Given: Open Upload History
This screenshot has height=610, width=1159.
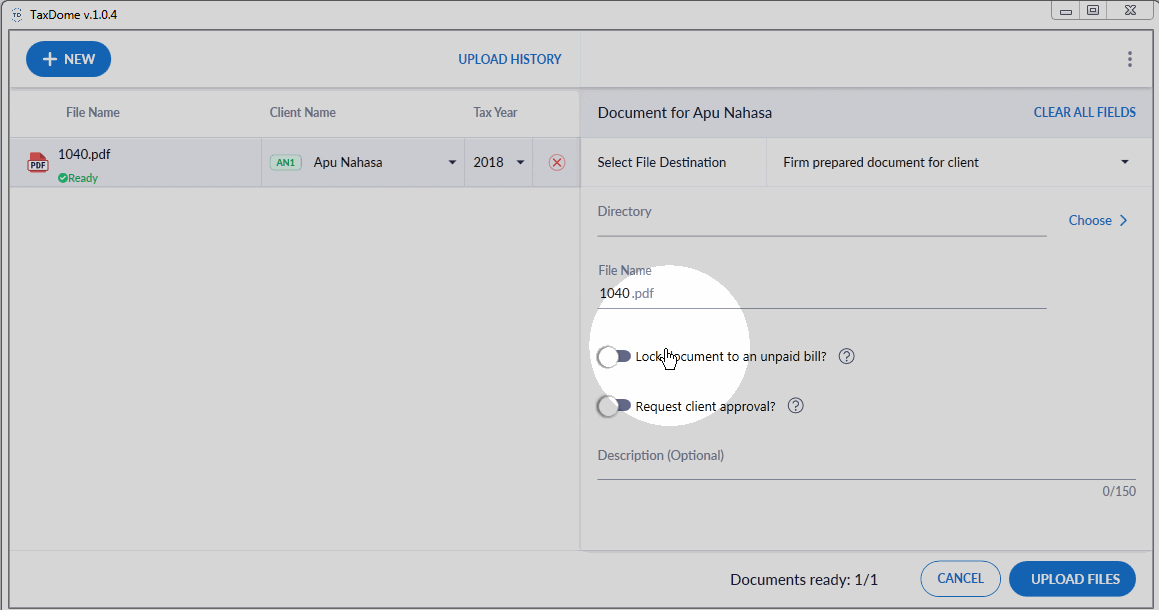Looking at the screenshot, I should point(509,59).
